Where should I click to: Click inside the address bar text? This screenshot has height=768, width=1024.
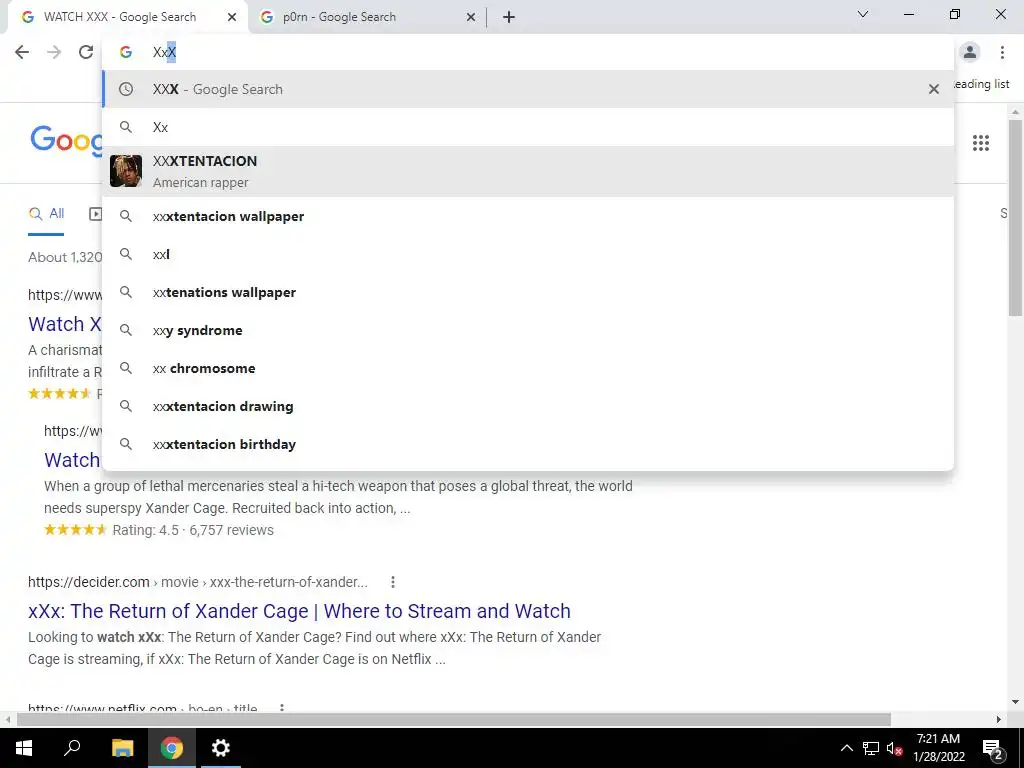tap(165, 52)
